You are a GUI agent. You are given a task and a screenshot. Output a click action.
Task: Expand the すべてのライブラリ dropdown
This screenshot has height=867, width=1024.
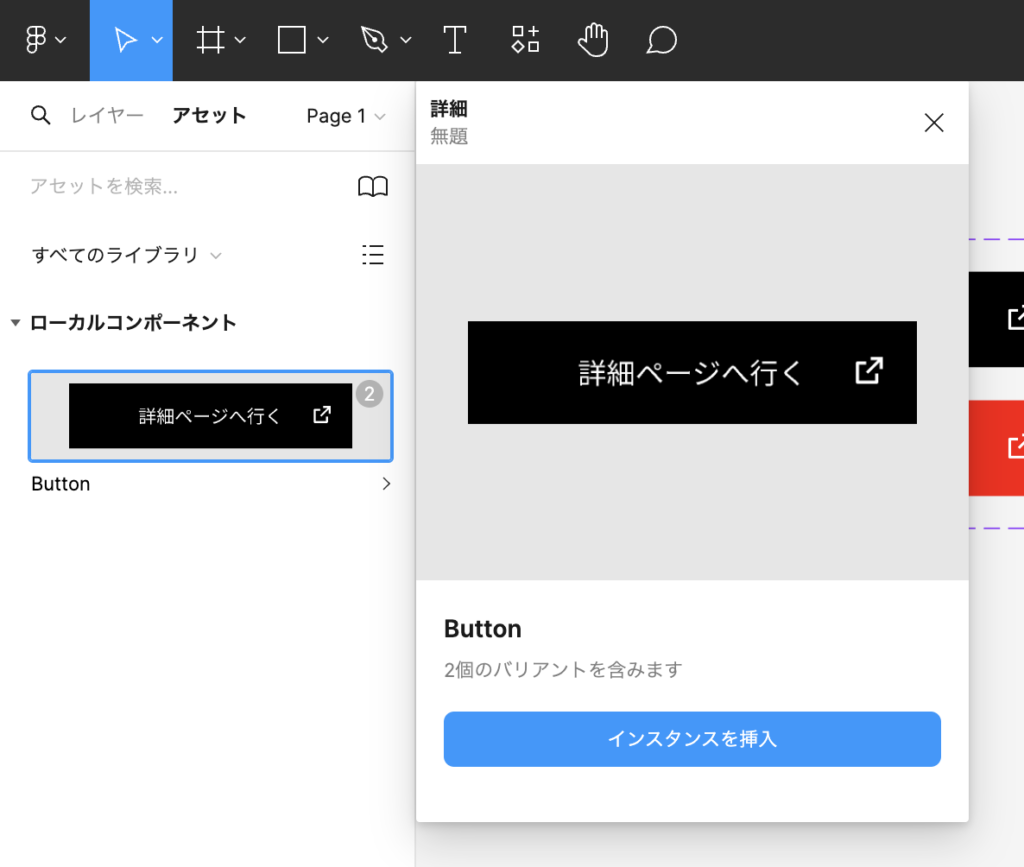(126, 255)
